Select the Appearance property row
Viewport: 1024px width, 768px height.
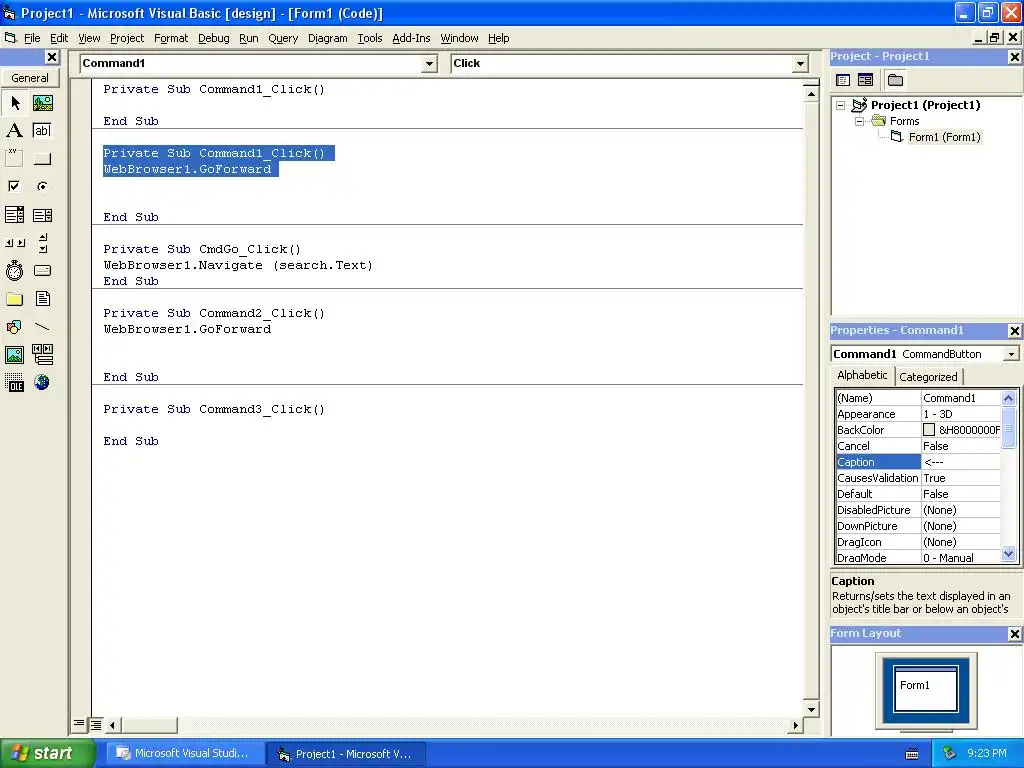[x=918, y=414]
